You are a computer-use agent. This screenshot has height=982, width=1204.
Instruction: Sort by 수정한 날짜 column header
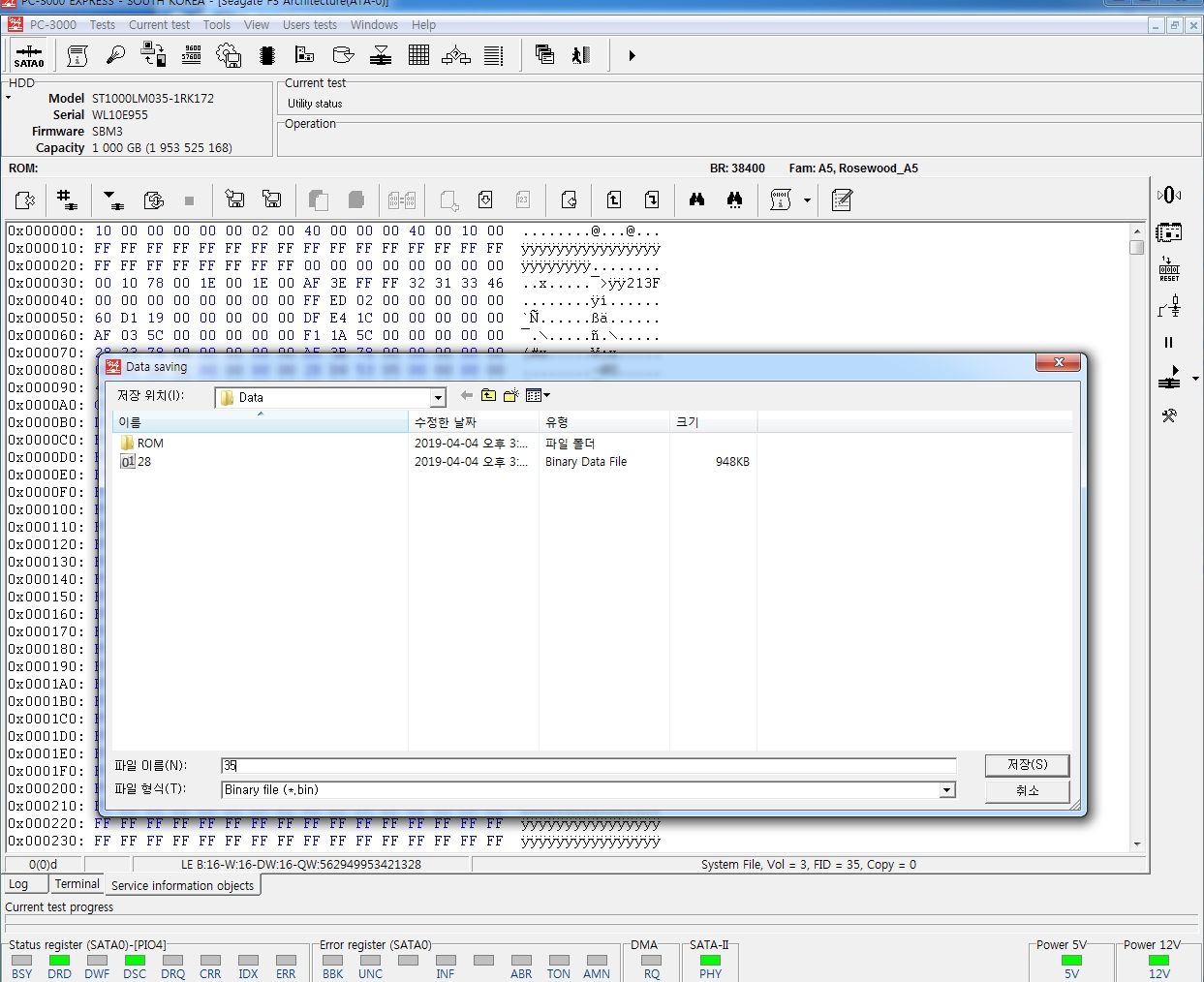coord(474,422)
